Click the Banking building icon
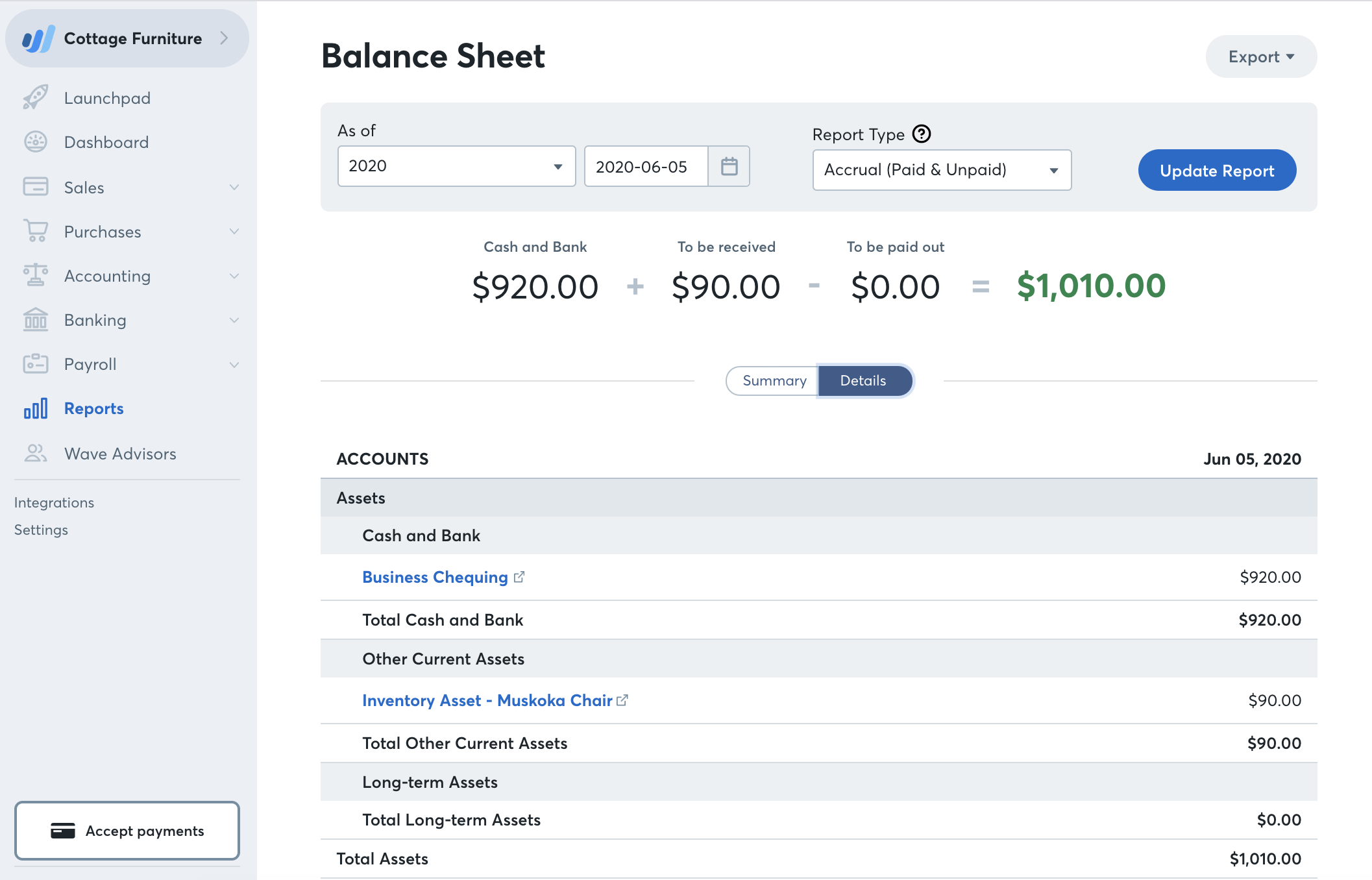The height and width of the screenshot is (880, 1372). [36, 319]
